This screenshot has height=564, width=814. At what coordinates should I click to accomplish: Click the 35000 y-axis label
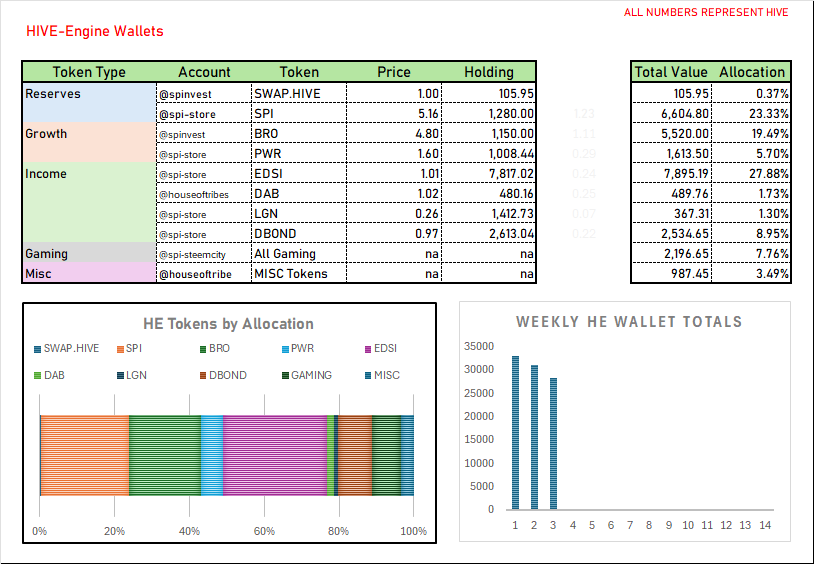tap(479, 346)
